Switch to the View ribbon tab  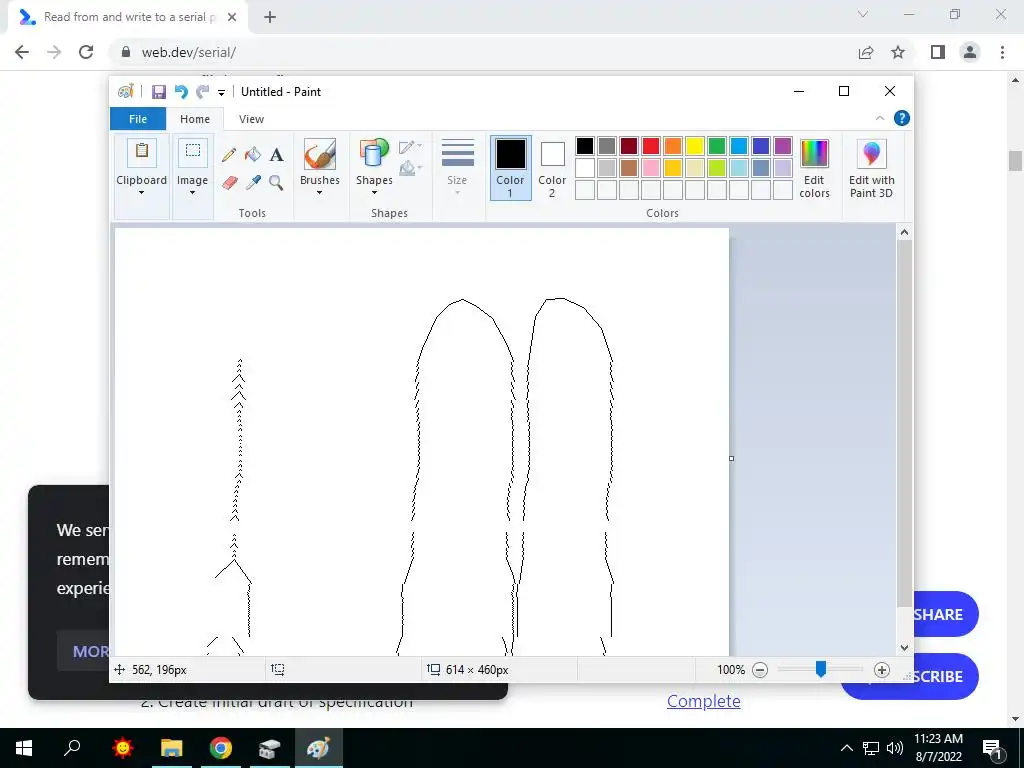coord(251,119)
